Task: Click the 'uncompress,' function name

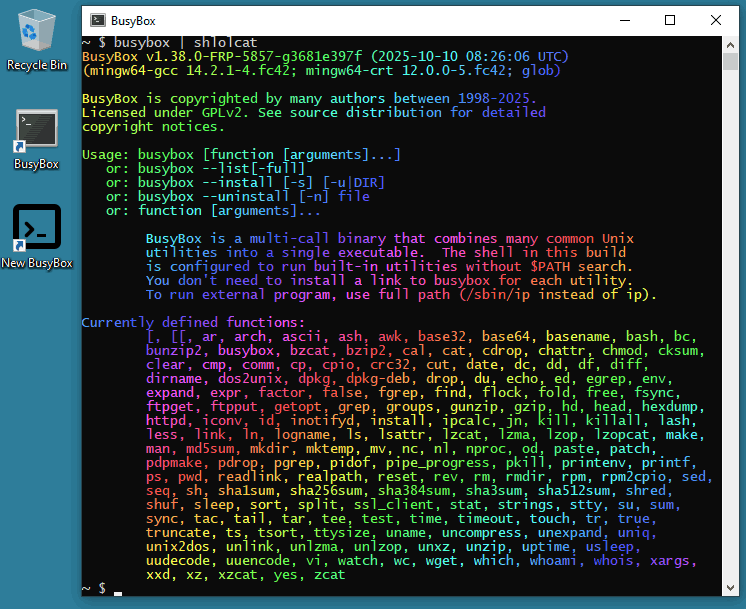Action: tap(485, 532)
